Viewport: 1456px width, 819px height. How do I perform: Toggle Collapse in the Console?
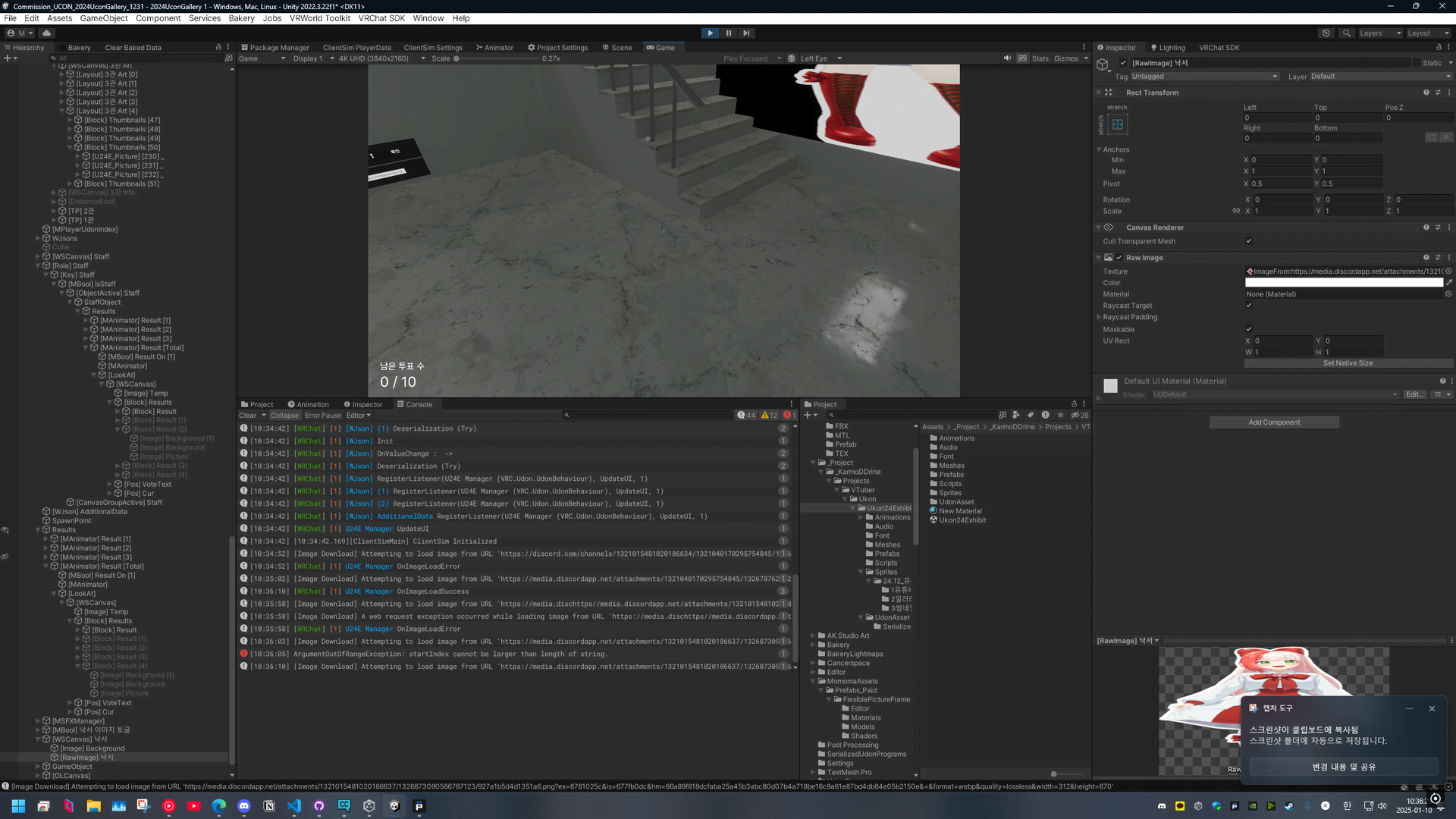pyautogui.click(x=284, y=416)
